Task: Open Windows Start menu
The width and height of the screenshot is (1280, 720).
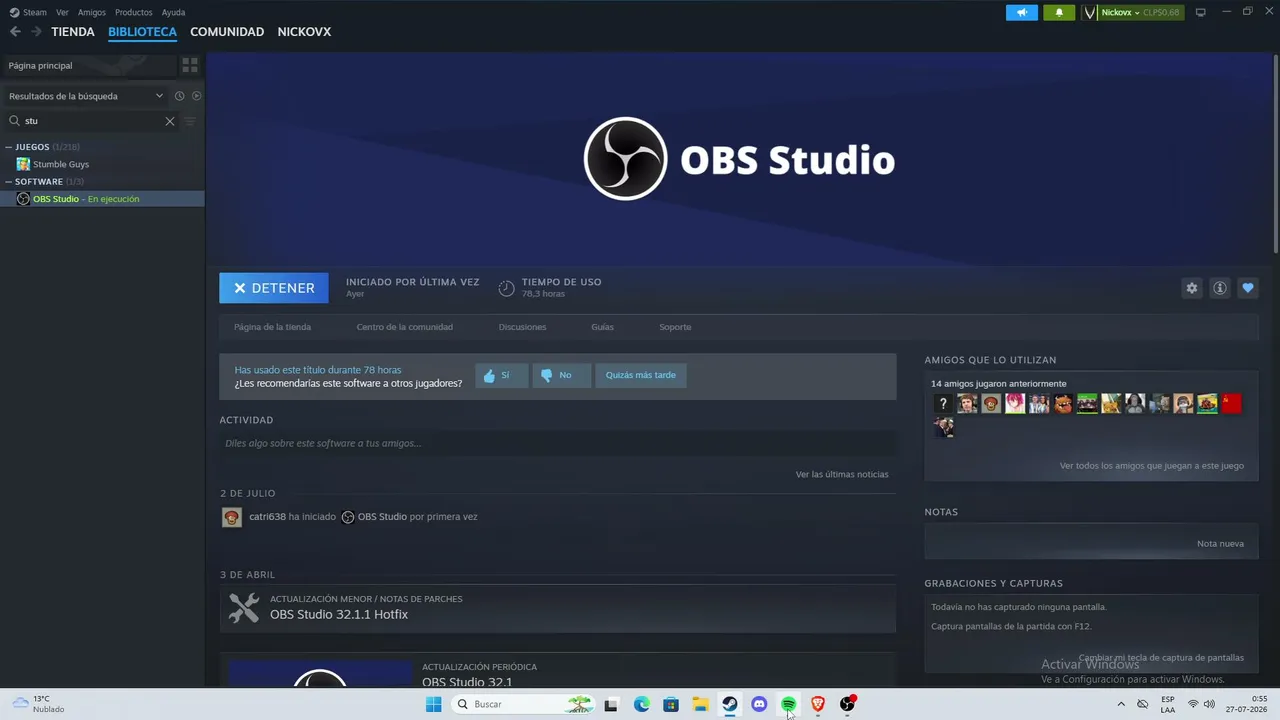Action: [433, 704]
